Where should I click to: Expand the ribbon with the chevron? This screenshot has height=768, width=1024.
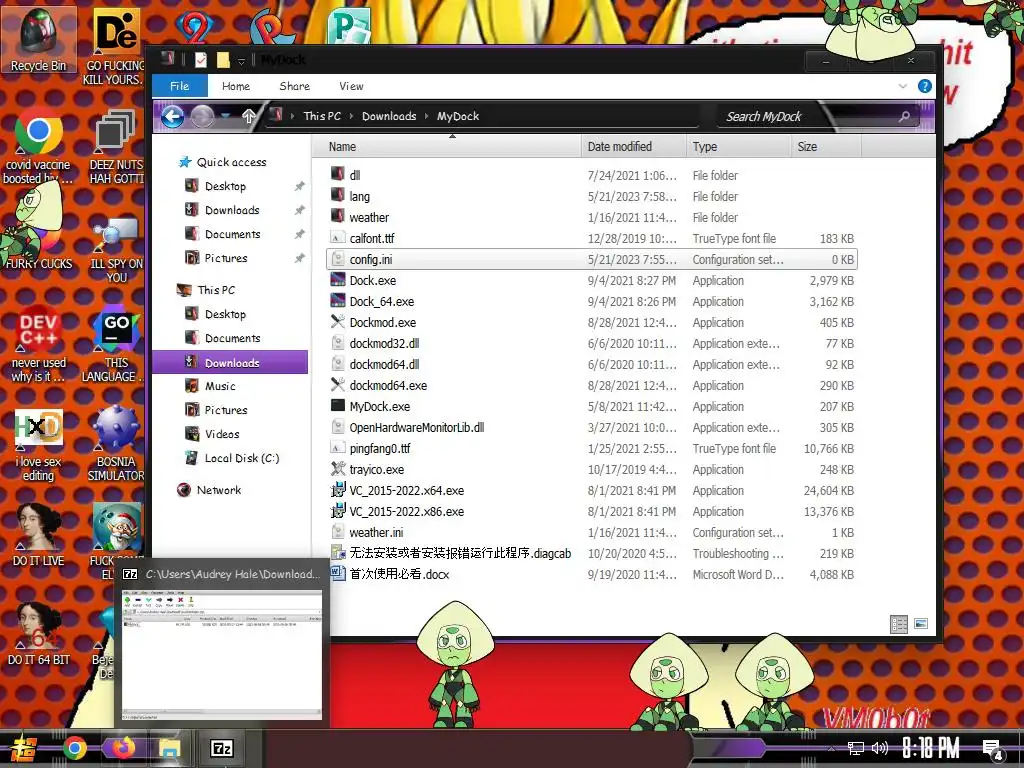[x=903, y=86]
